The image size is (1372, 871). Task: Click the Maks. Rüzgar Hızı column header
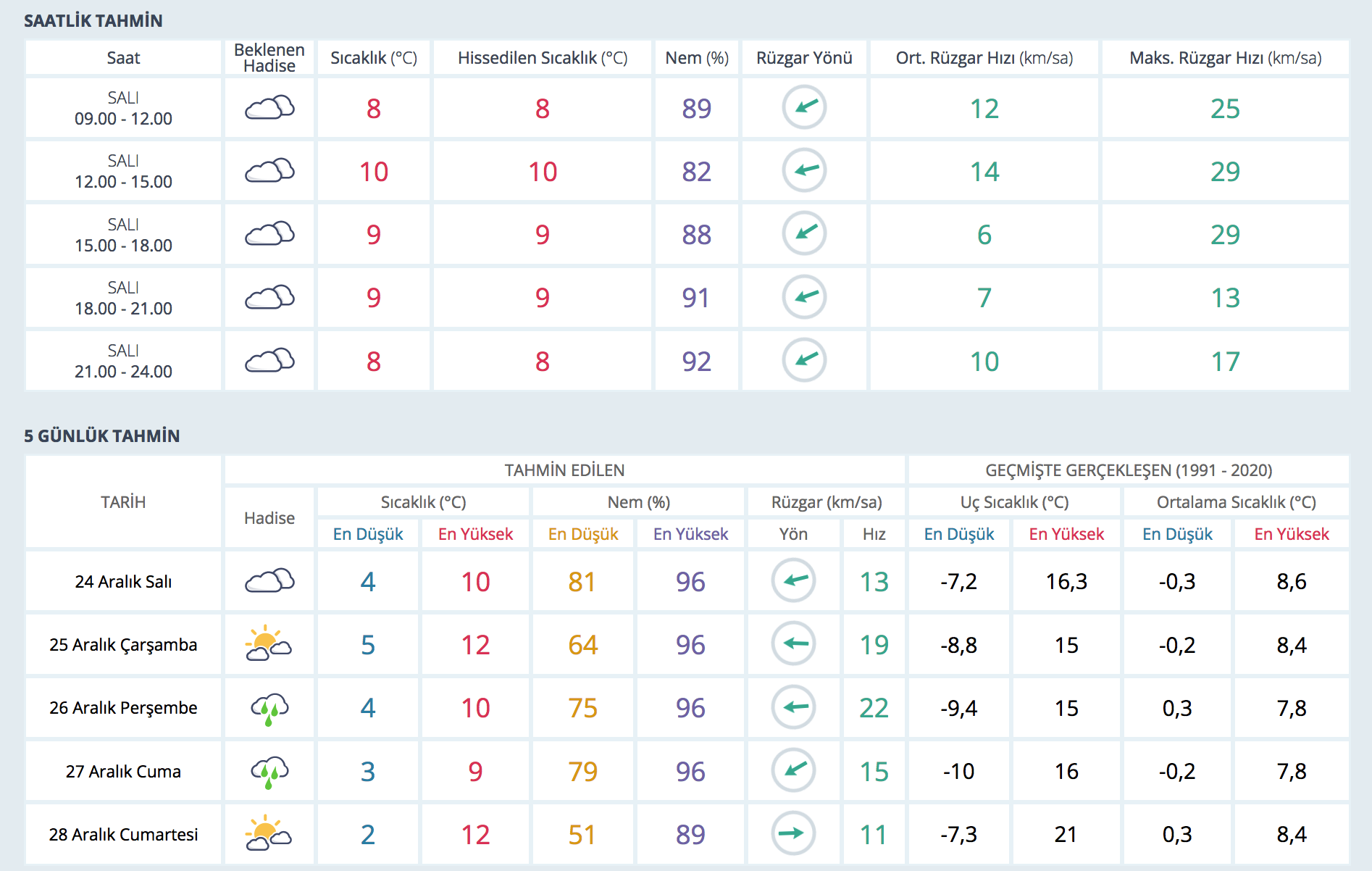(x=1225, y=58)
